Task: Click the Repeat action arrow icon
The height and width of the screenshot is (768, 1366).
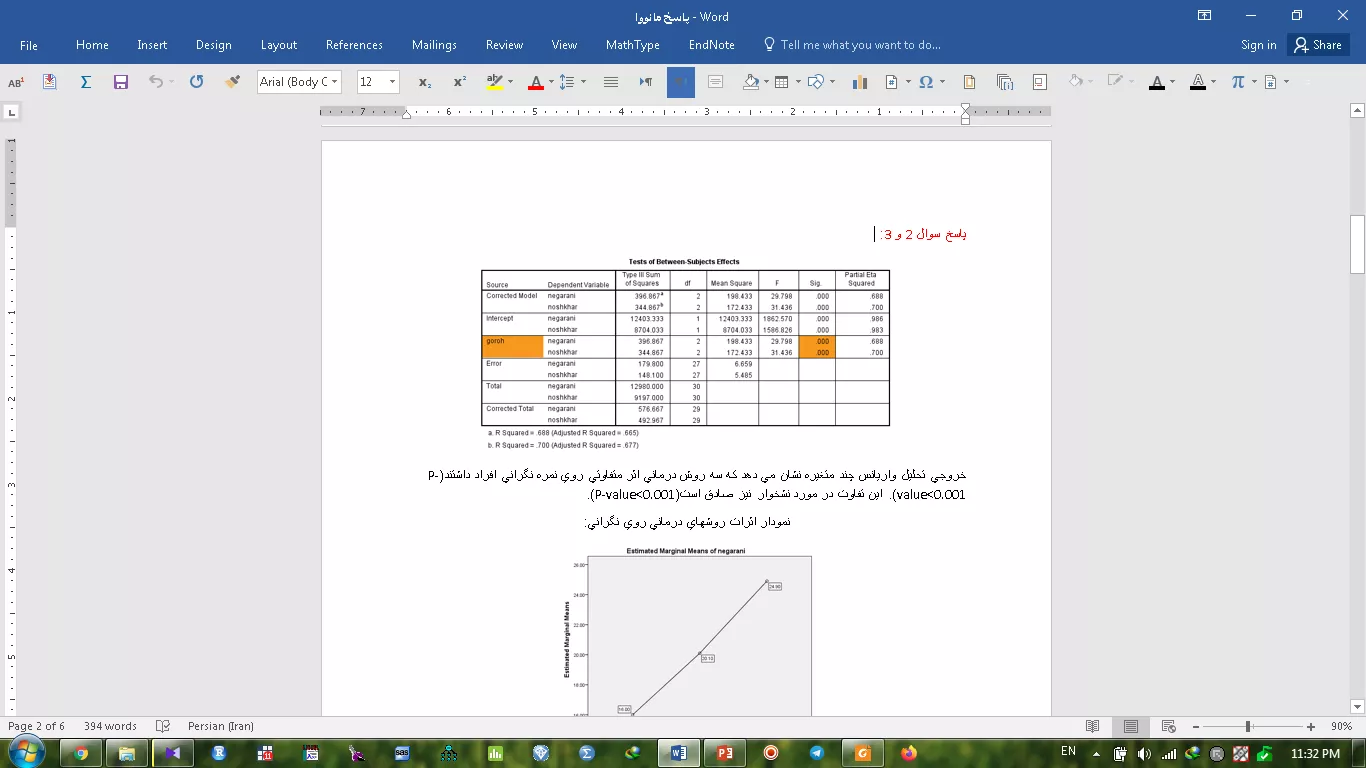Action: (x=196, y=82)
